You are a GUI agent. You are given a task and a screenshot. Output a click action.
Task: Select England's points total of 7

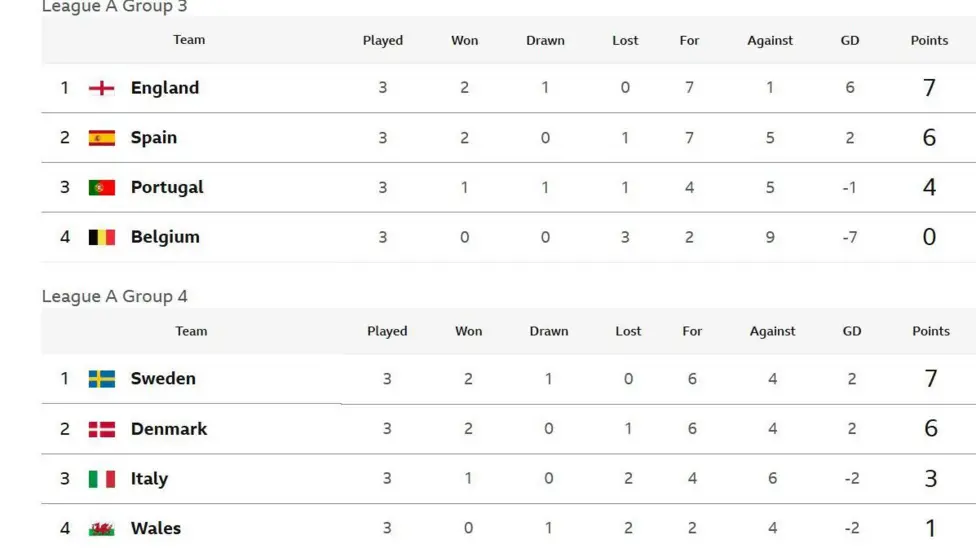(x=929, y=88)
